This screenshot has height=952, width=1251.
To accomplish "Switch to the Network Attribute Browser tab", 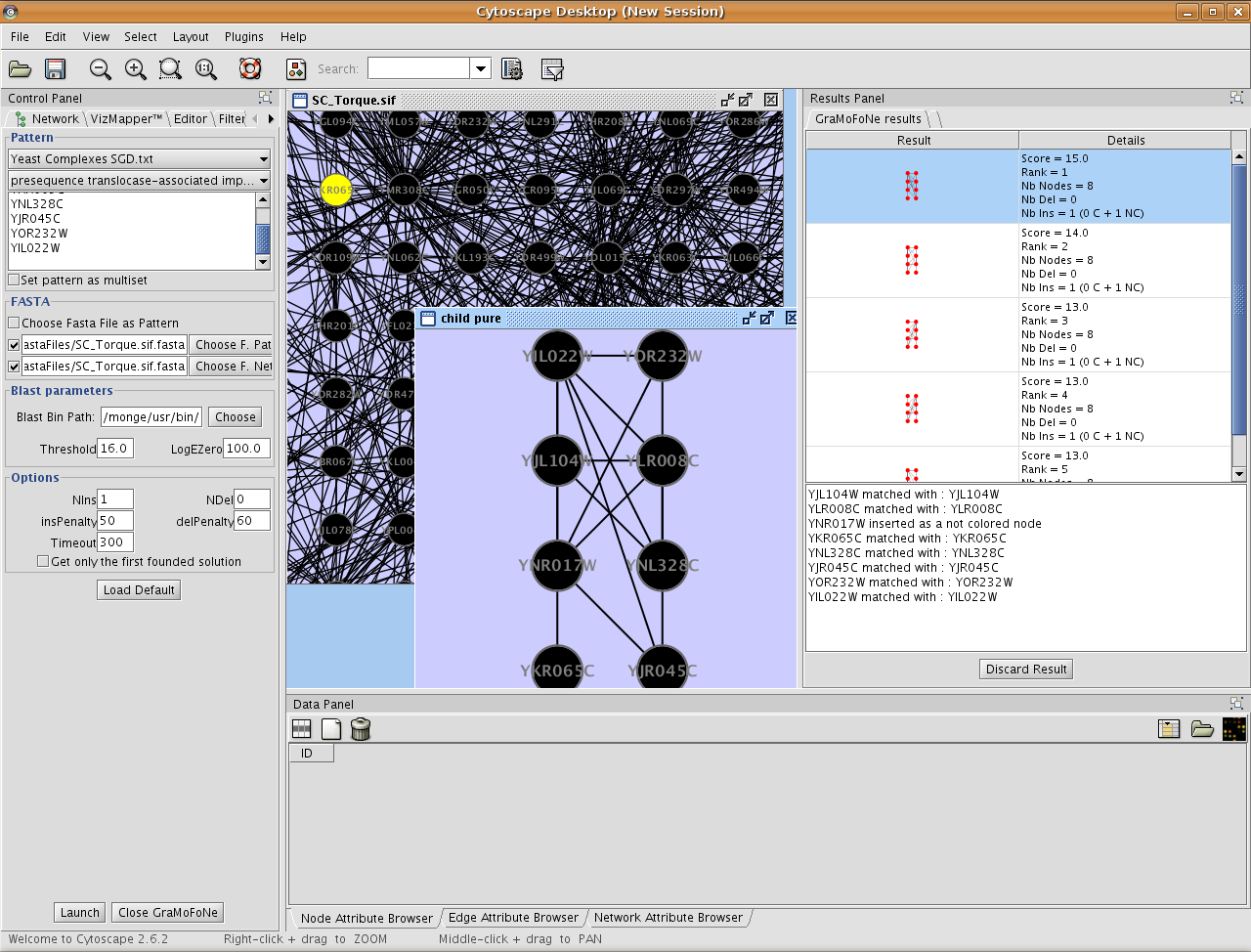I will click(669, 918).
